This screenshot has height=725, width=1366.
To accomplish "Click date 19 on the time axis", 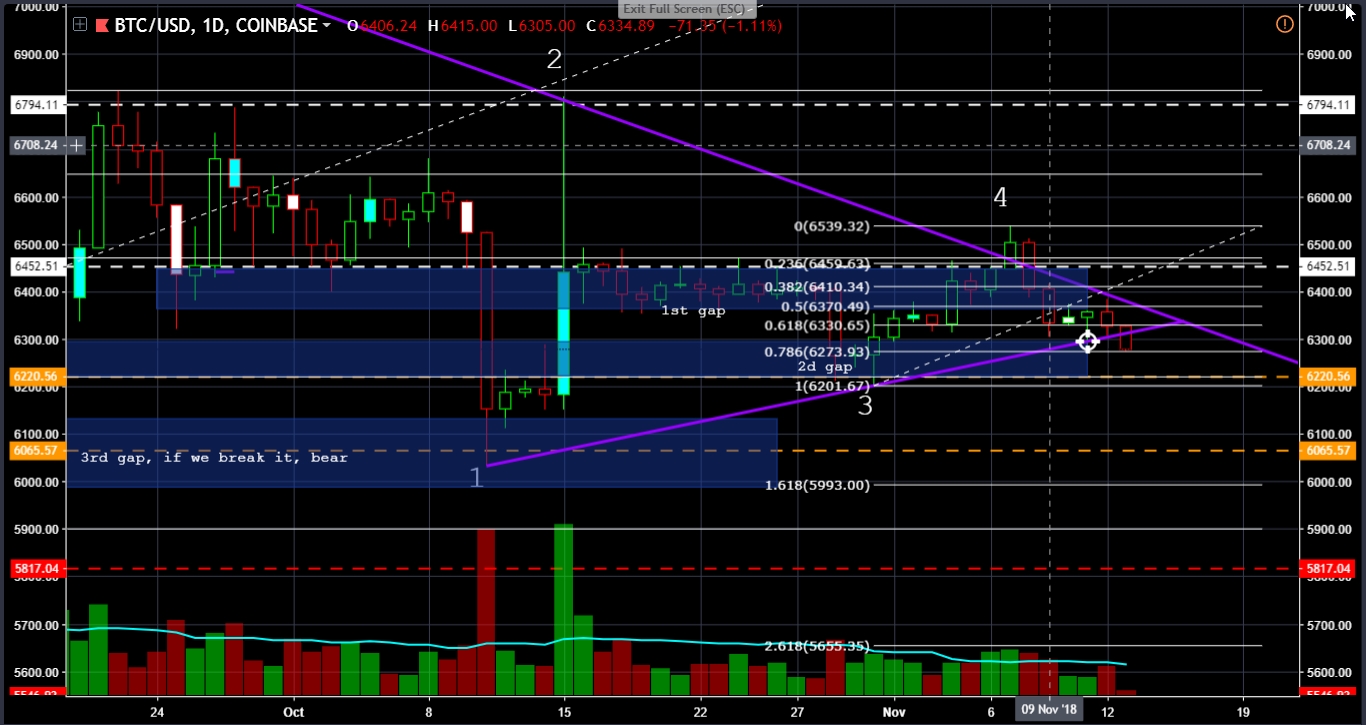I will point(1243,712).
